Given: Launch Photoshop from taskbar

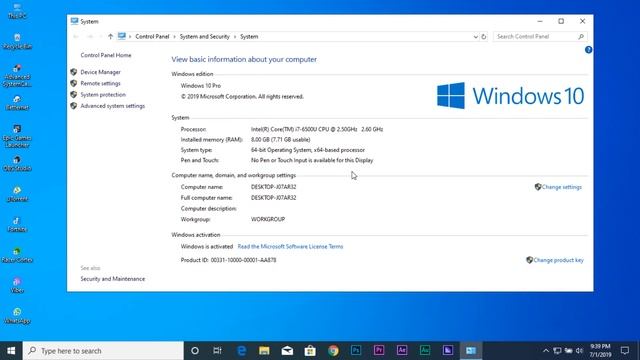Looking at the screenshot, I should point(356,351).
